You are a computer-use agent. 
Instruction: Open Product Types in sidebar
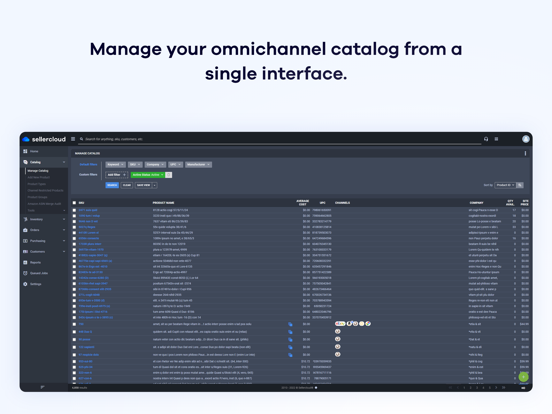pyautogui.click(x=37, y=184)
